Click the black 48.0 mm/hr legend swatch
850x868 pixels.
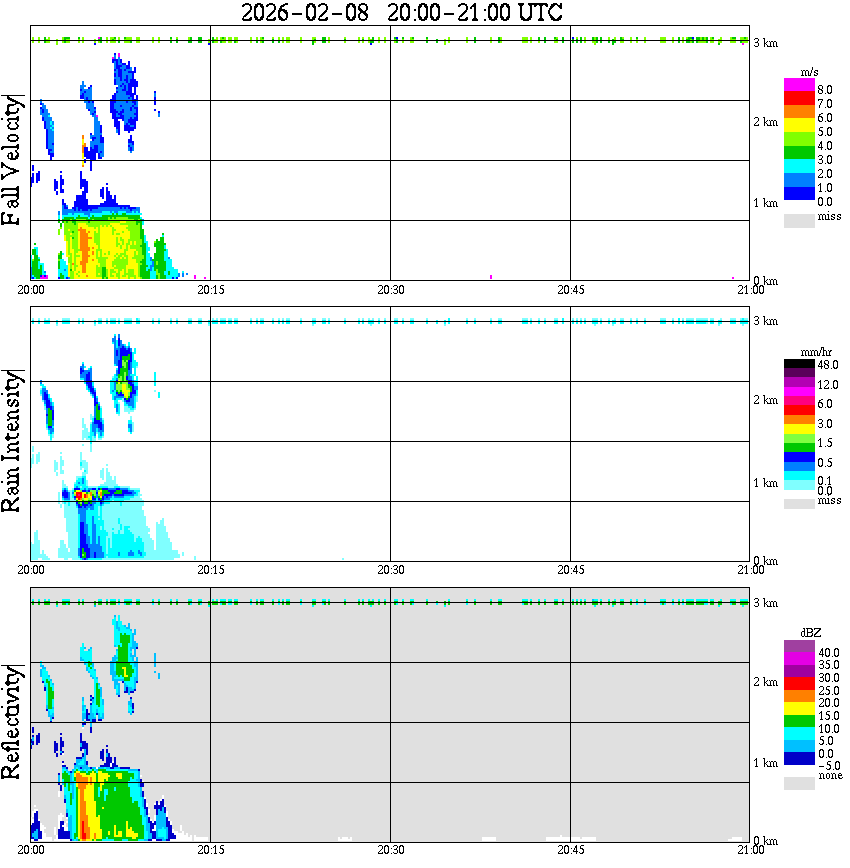pyautogui.click(x=799, y=364)
